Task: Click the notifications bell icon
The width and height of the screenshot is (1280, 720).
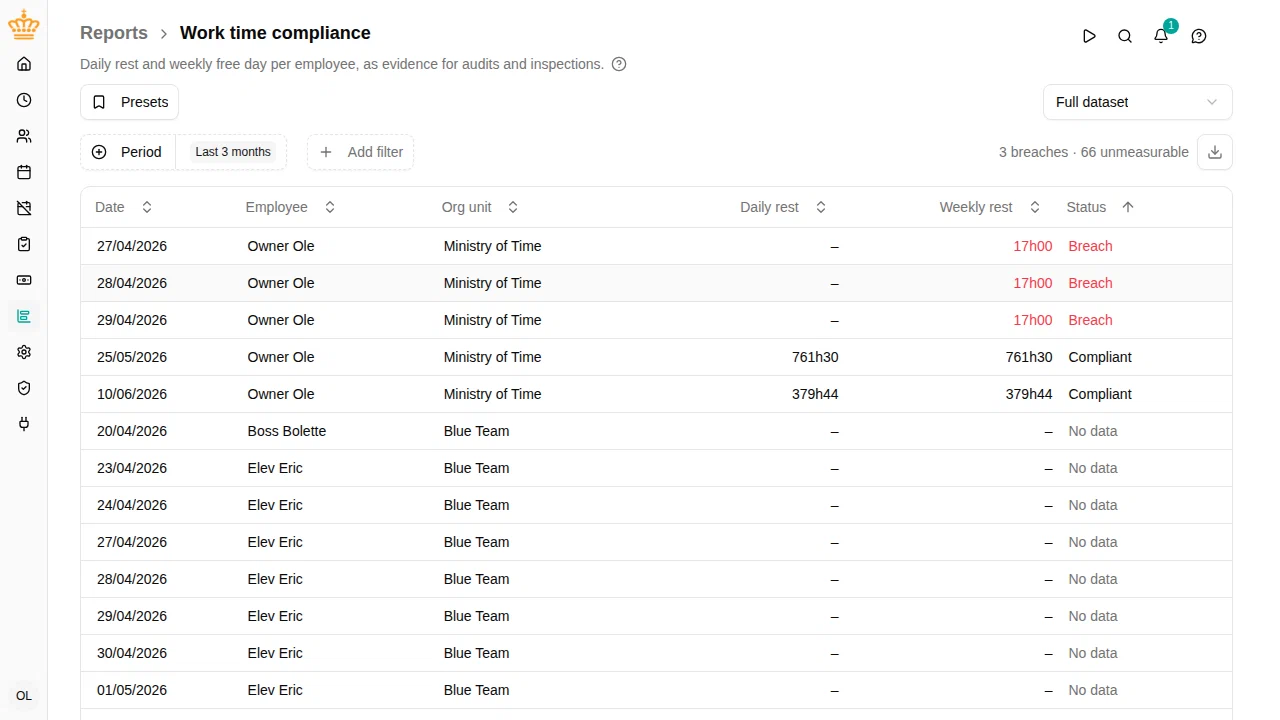Action: click(1161, 36)
